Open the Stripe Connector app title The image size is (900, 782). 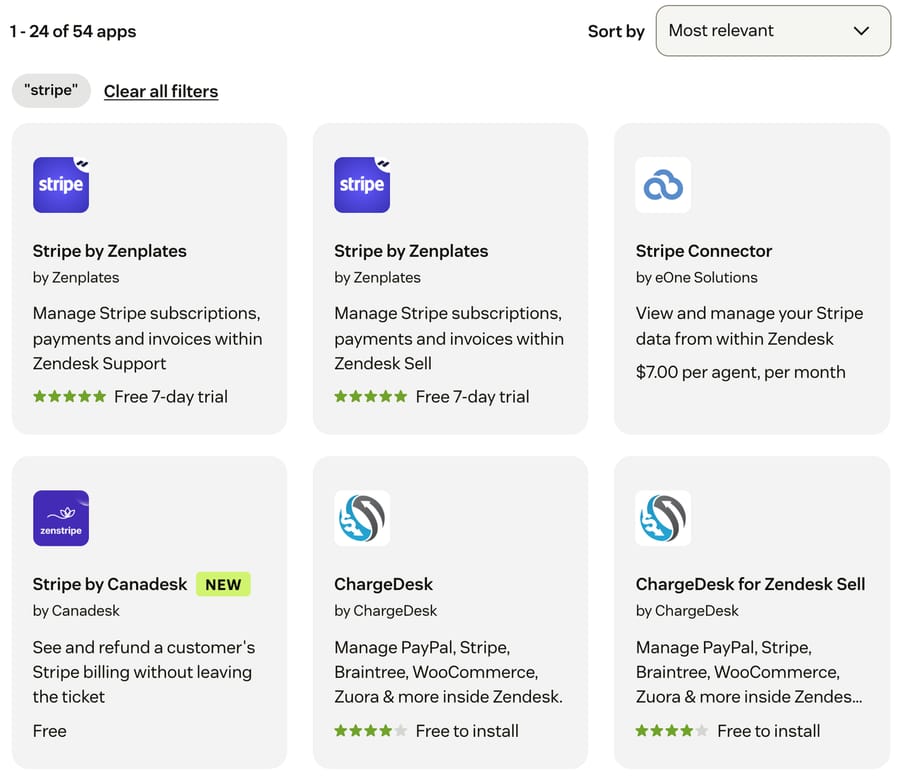(704, 251)
